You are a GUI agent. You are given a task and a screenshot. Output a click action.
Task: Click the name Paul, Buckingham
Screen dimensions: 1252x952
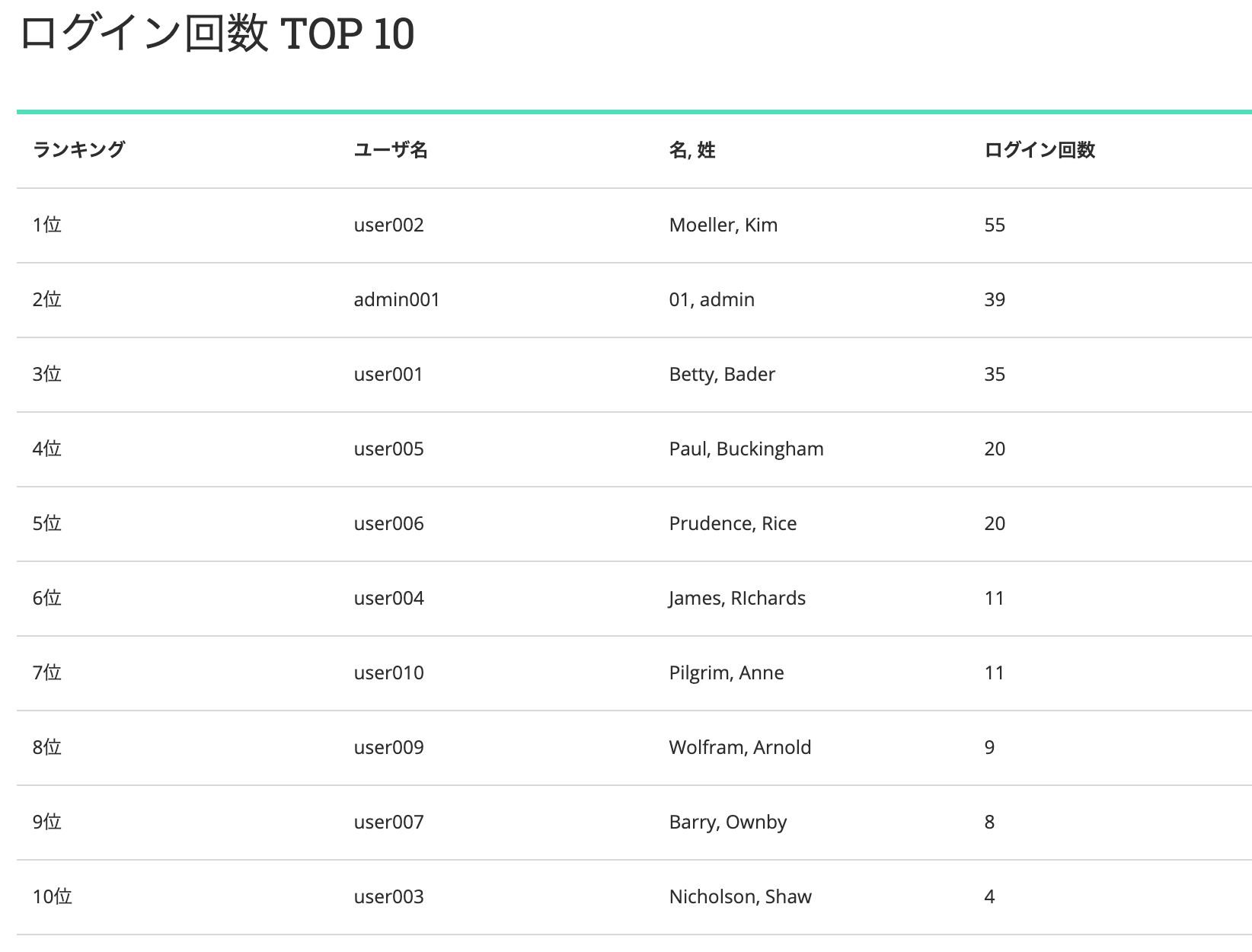click(x=746, y=449)
